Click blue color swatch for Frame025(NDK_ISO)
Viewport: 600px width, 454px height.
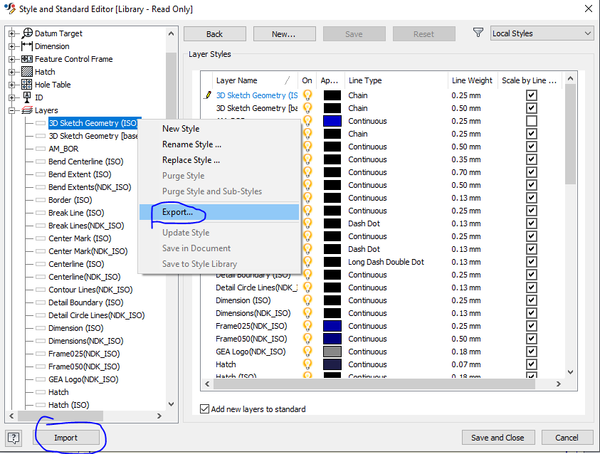tap(332, 326)
